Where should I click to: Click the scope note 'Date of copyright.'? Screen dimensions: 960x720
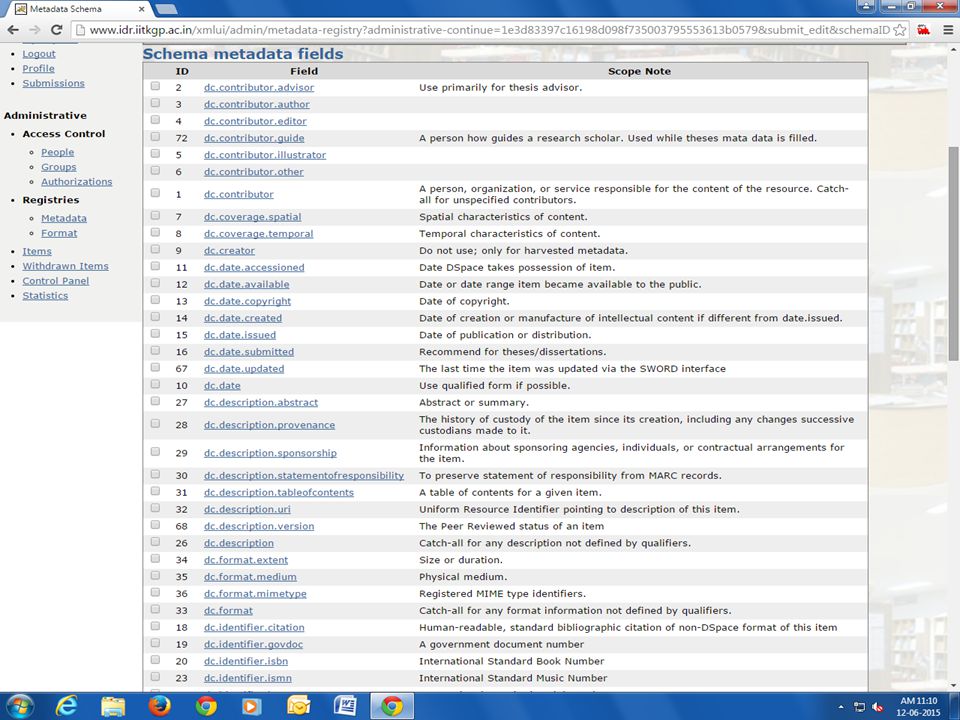pyautogui.click(x=464, y=301)
